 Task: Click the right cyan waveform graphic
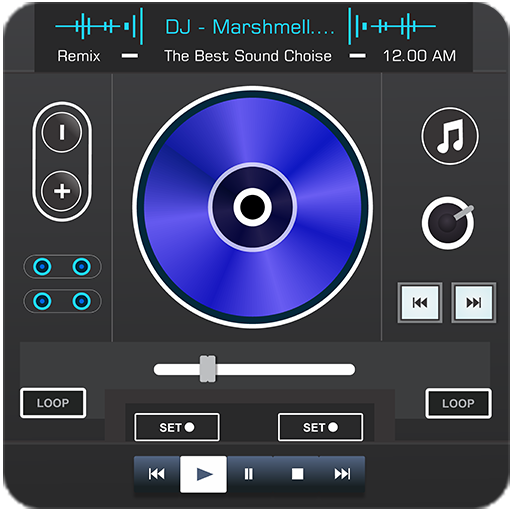click(x=392, y=26)
